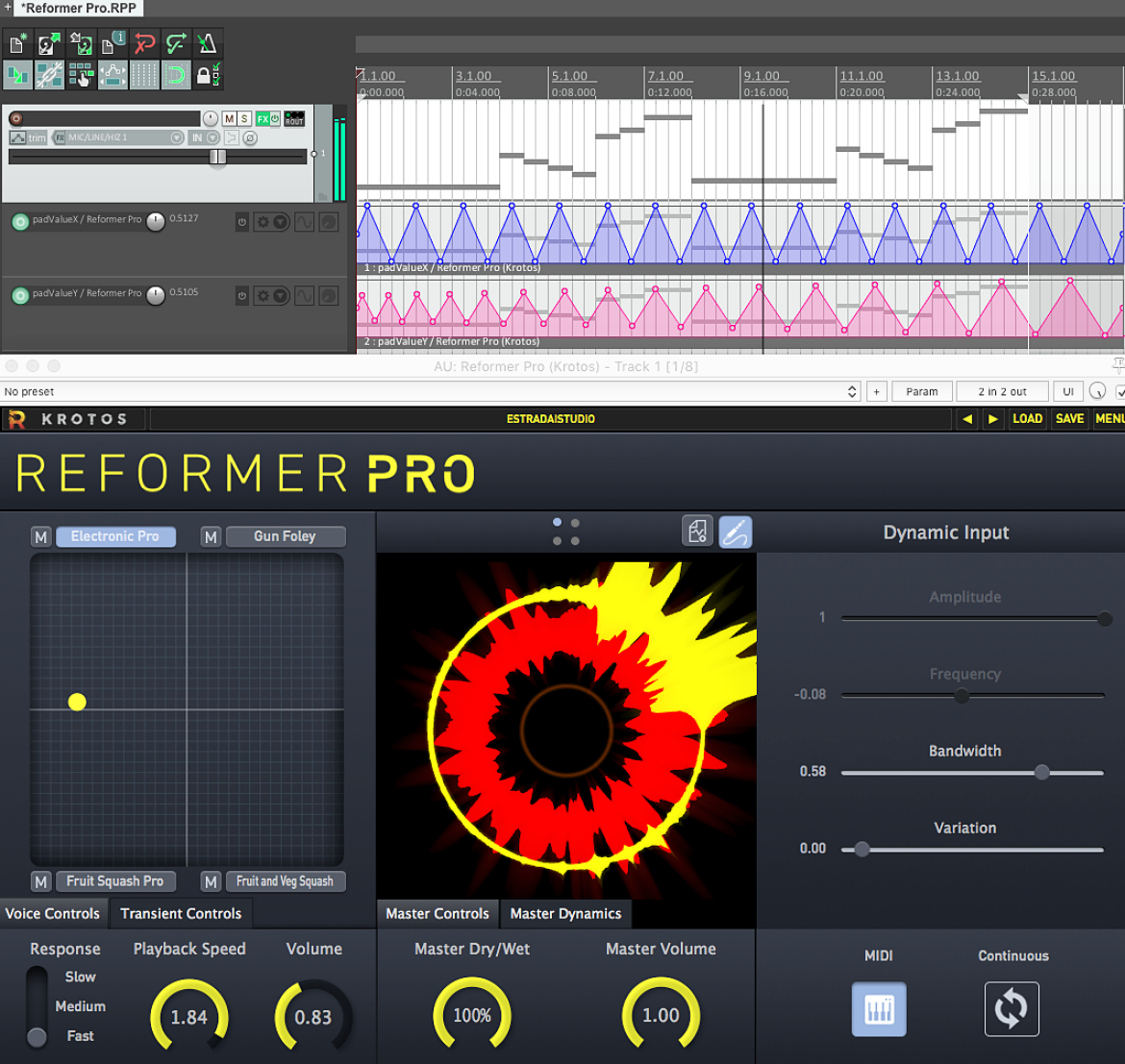1125x1064 pixels.
Task: Go to previous Krotos preset arrow
Action: (x=967, y=419)
